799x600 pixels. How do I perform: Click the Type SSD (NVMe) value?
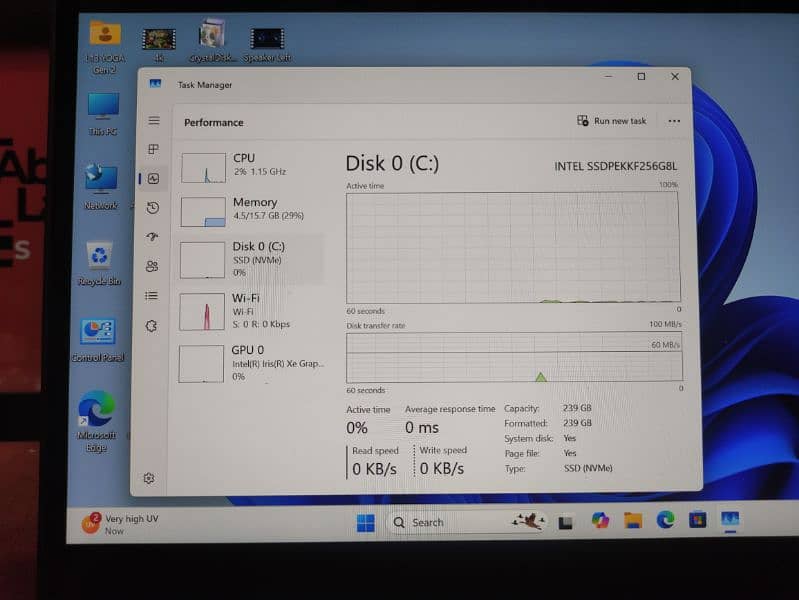588,468
